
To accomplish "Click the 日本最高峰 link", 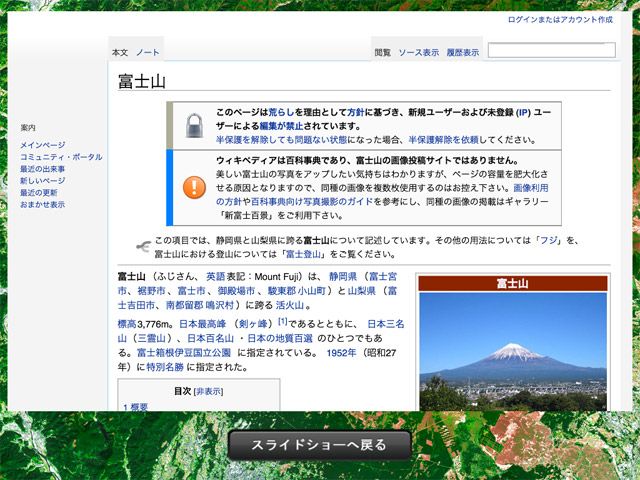I will 203,324.
